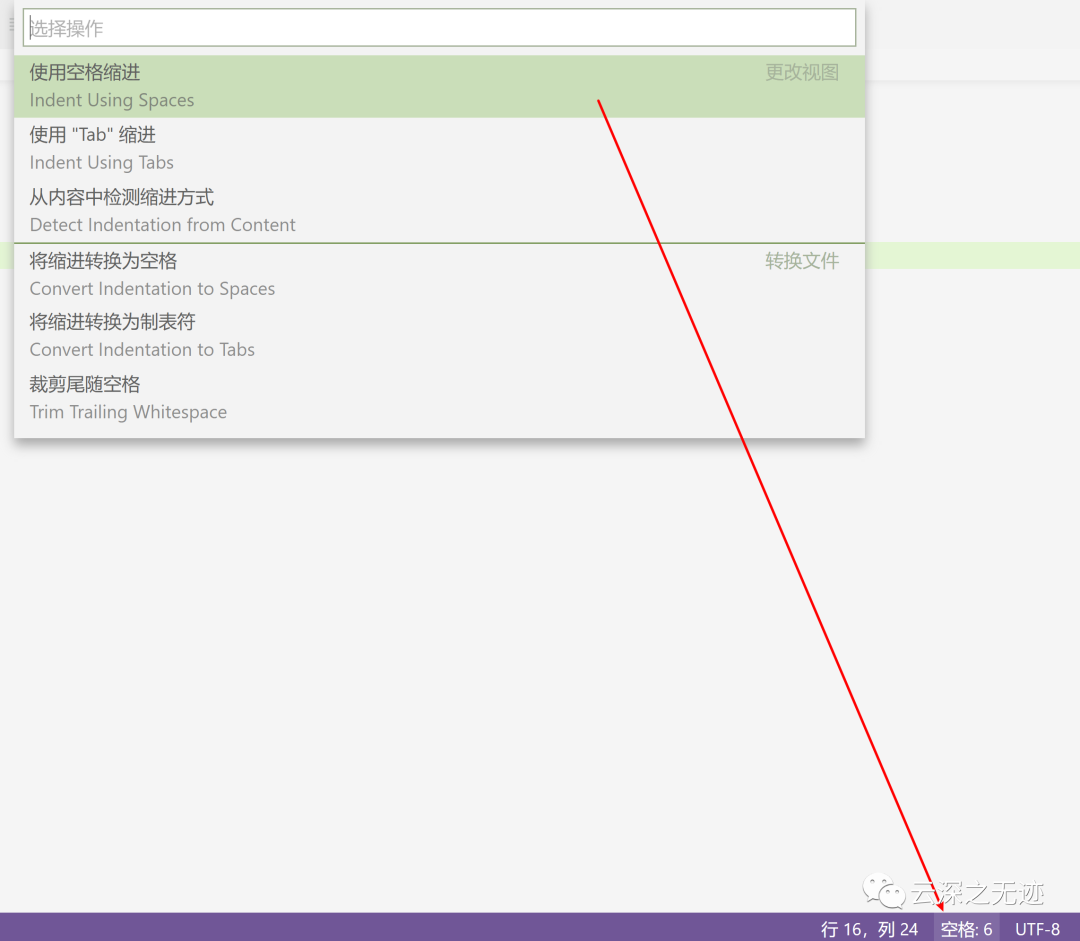Choose Indent Using Tabs option

click(439, 149)
